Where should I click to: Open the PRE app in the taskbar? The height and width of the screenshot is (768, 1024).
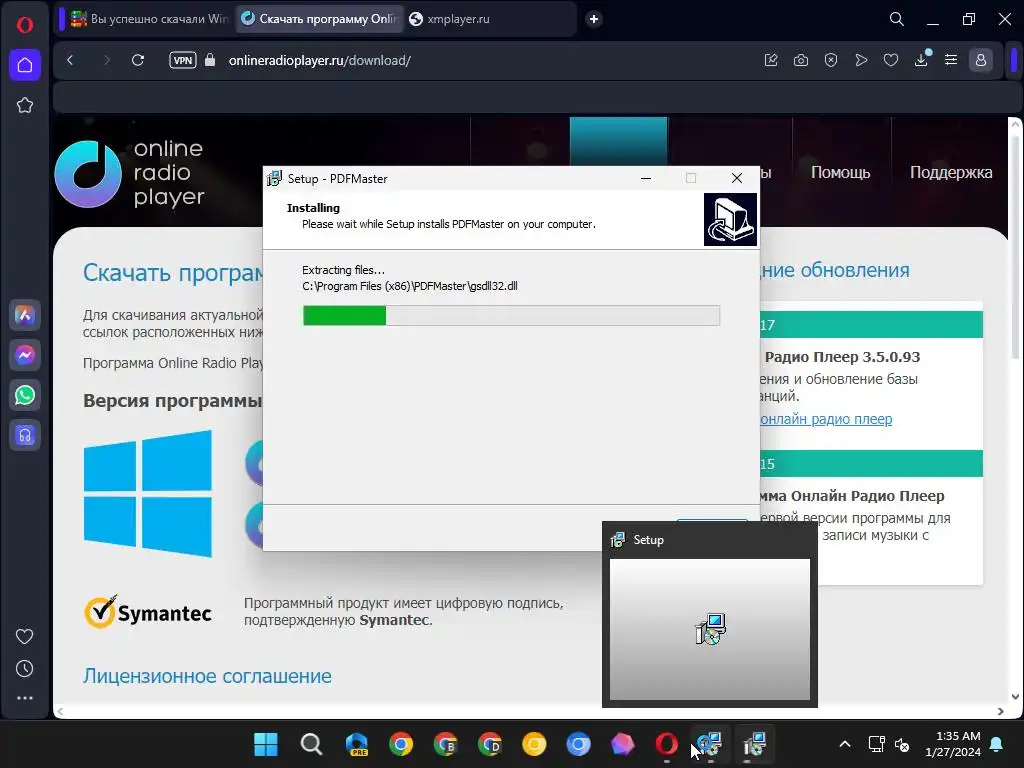tap(357, 744)
